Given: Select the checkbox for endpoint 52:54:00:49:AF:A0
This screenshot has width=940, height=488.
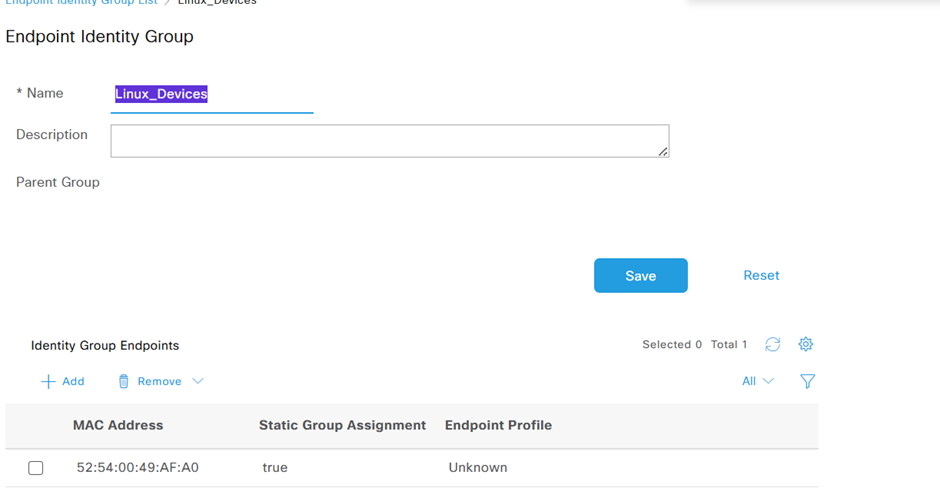Looking at the screenshot, I should coord(36,468).
